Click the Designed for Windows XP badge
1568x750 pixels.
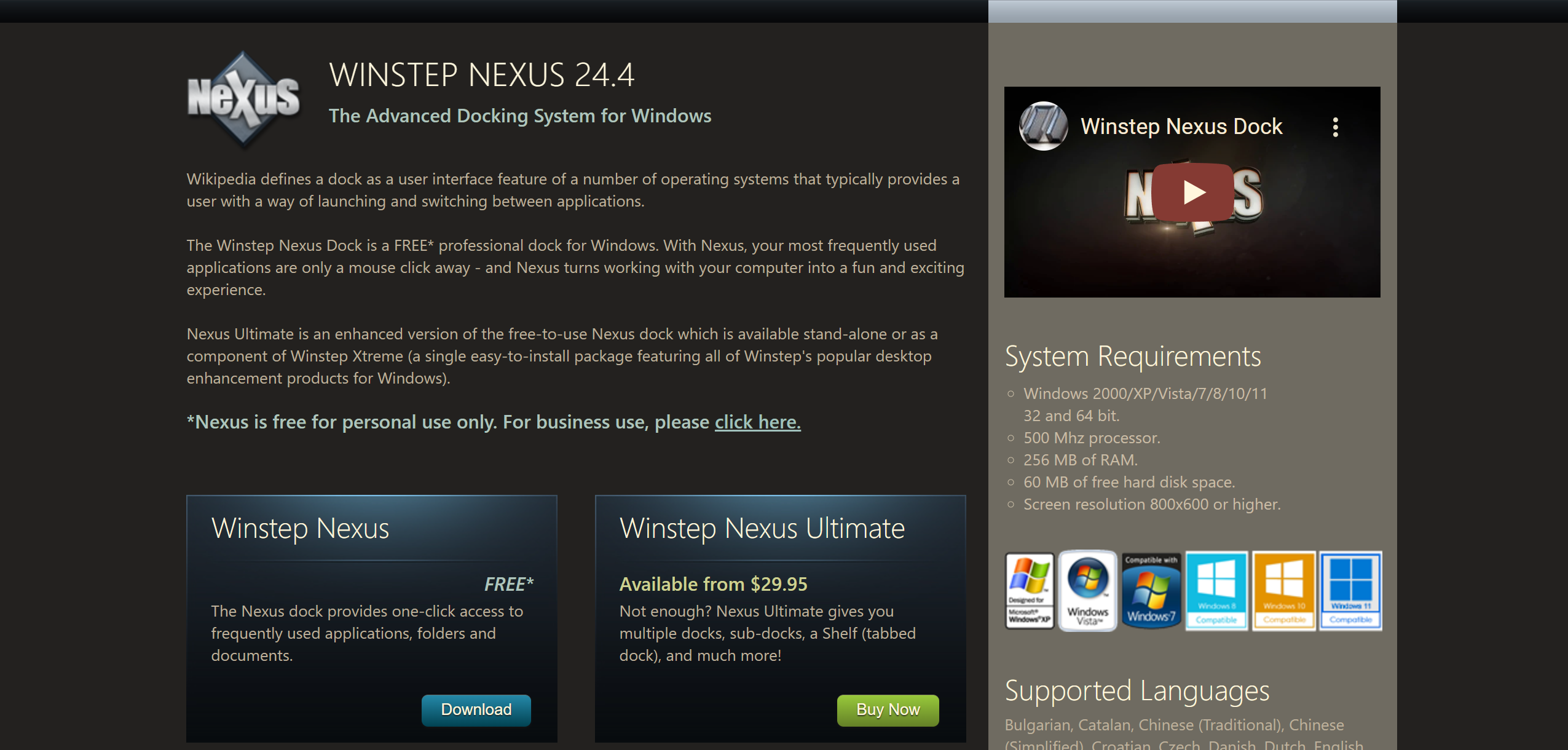coord(1030,590)
